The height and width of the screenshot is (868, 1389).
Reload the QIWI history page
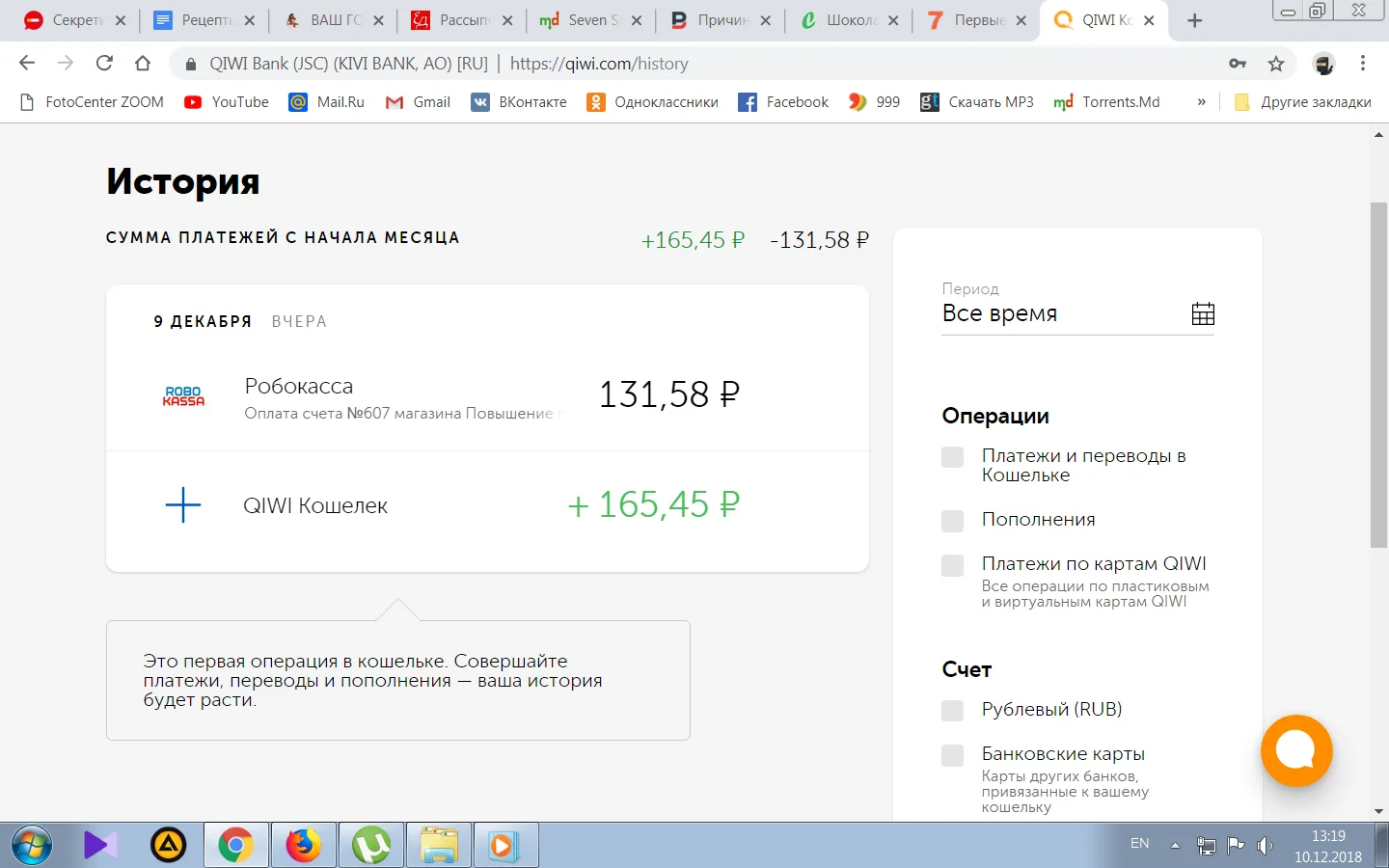pos(104,64)
